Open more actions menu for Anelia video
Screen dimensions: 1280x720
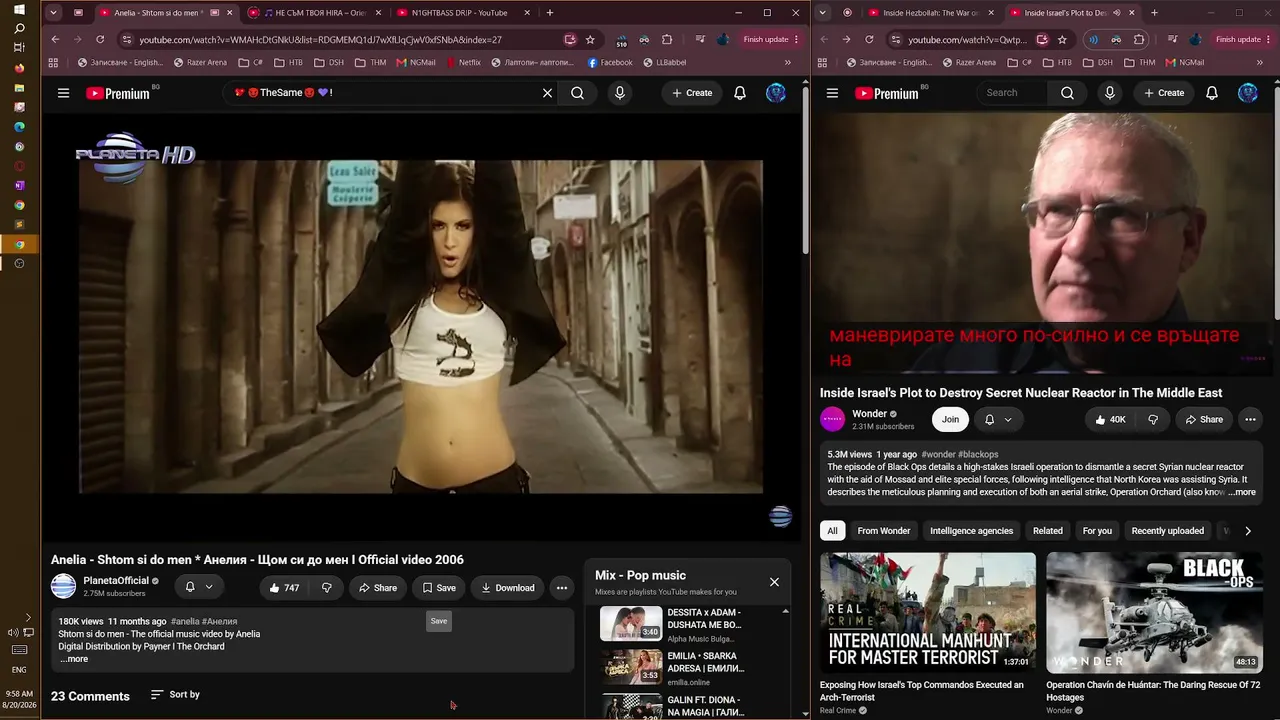click(x=562, y=588)
